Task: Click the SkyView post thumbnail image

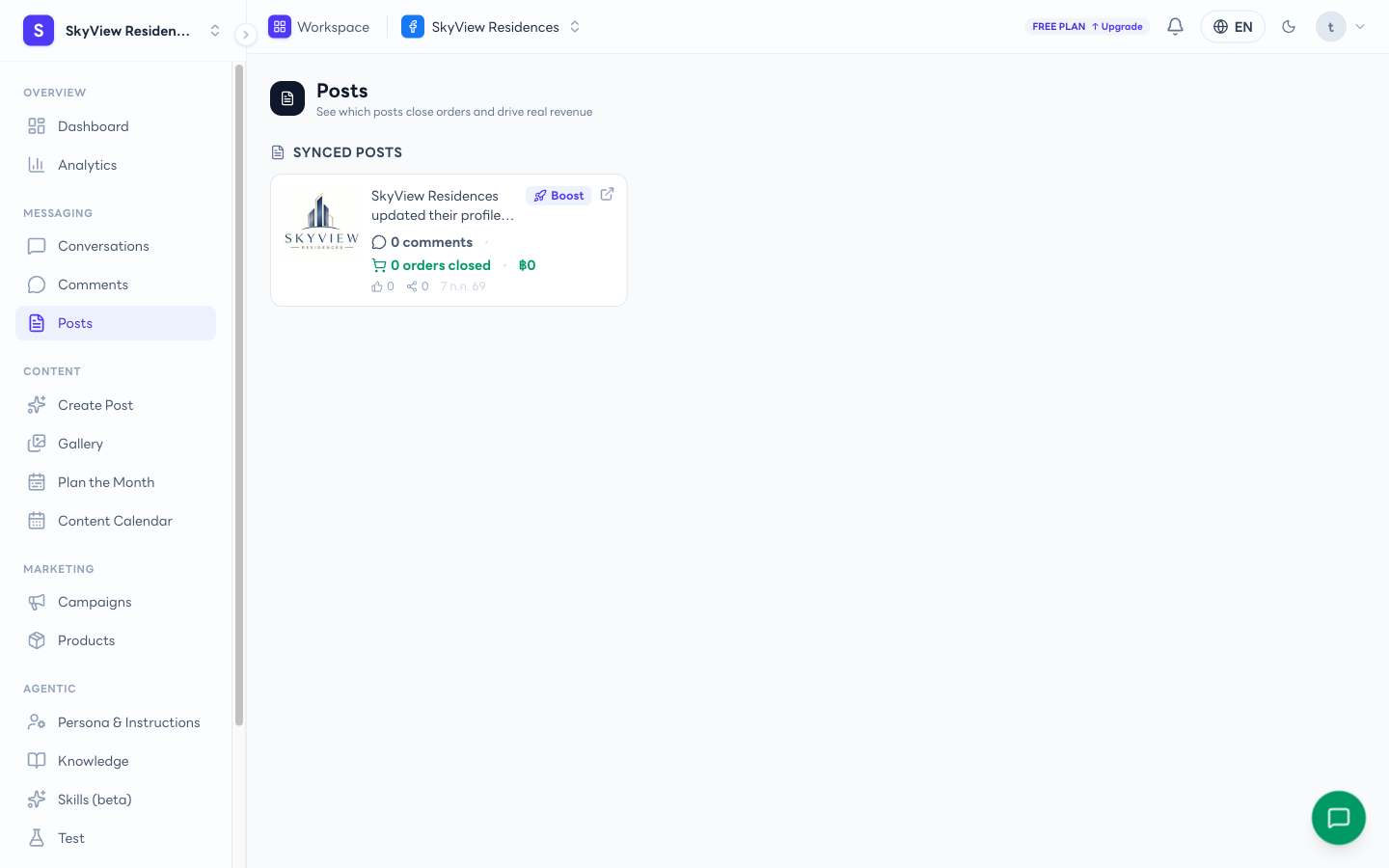Action: pos(321,225)
